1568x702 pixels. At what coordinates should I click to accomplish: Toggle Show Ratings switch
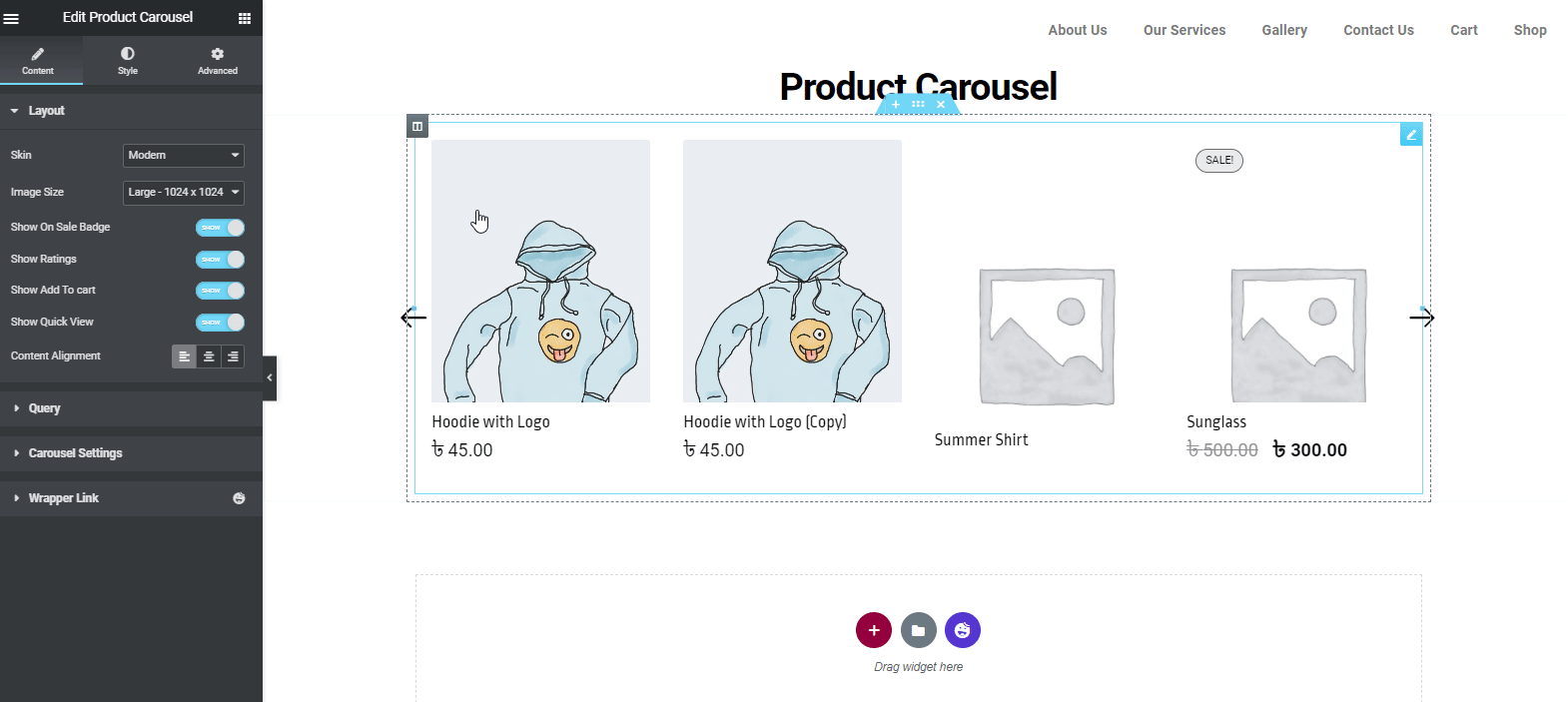click(x=220, y=260)
